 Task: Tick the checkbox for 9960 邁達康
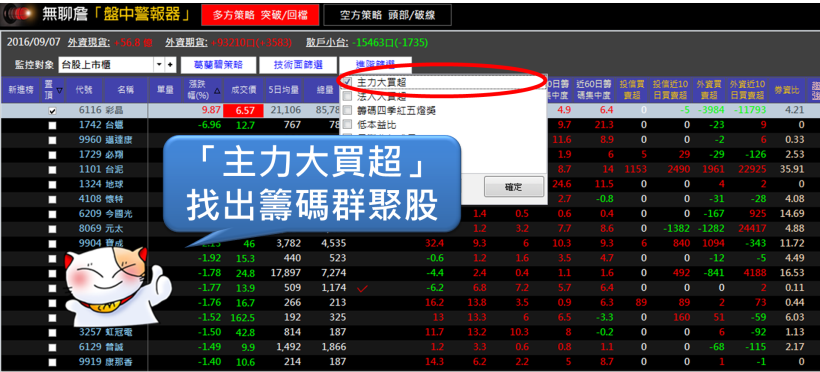[52, 140]
